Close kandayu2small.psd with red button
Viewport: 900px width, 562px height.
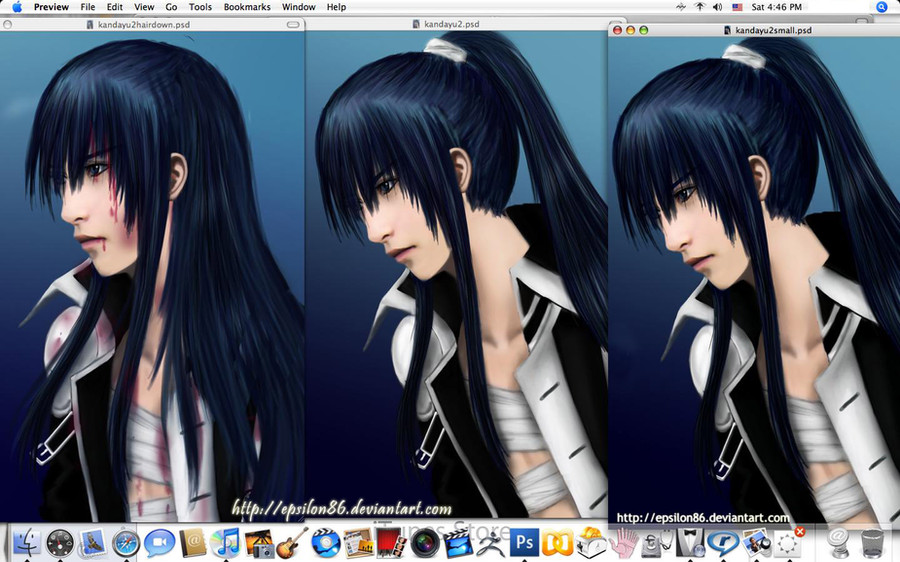click(x=618, y=30)
